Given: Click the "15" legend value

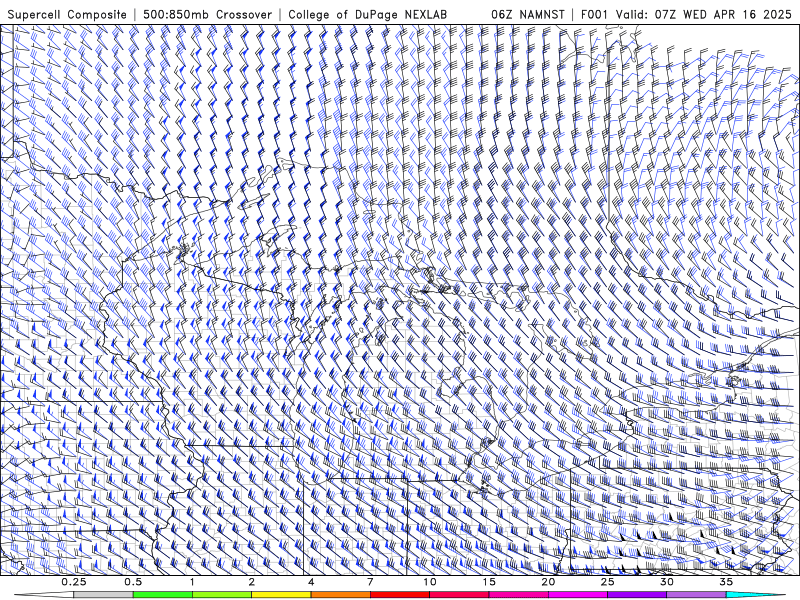Looking at the screenshot, I should [x=489, y=582].
